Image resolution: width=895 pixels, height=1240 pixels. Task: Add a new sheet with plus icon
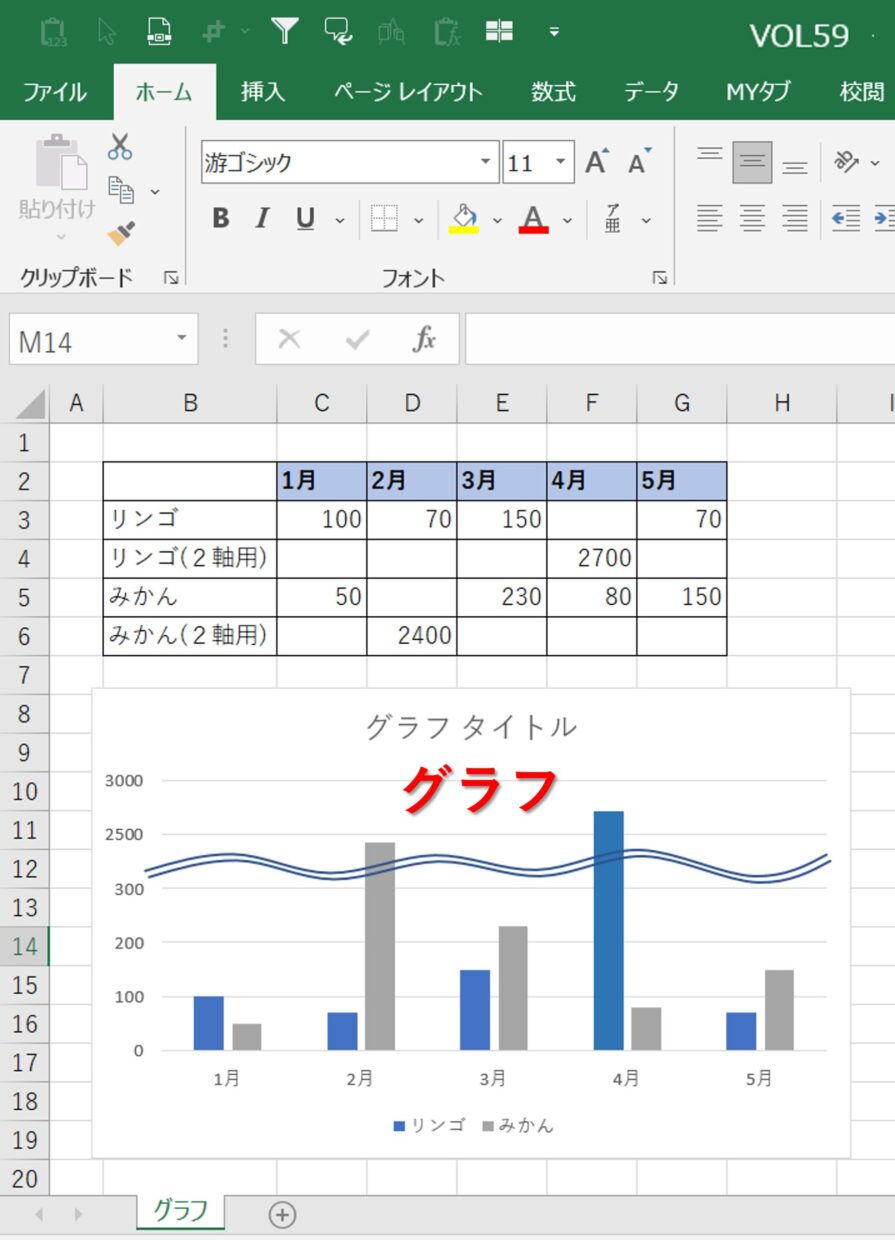[x=282, y=1215]
